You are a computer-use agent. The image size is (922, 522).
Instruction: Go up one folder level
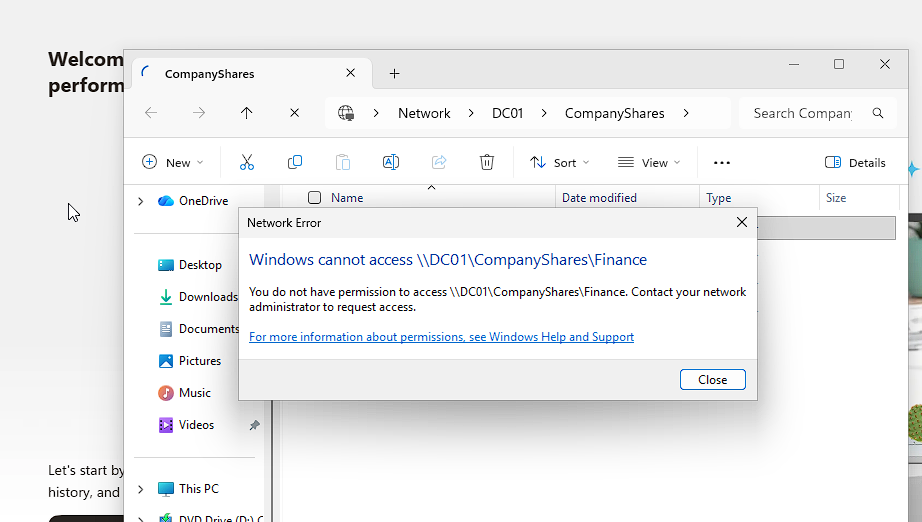246,113
